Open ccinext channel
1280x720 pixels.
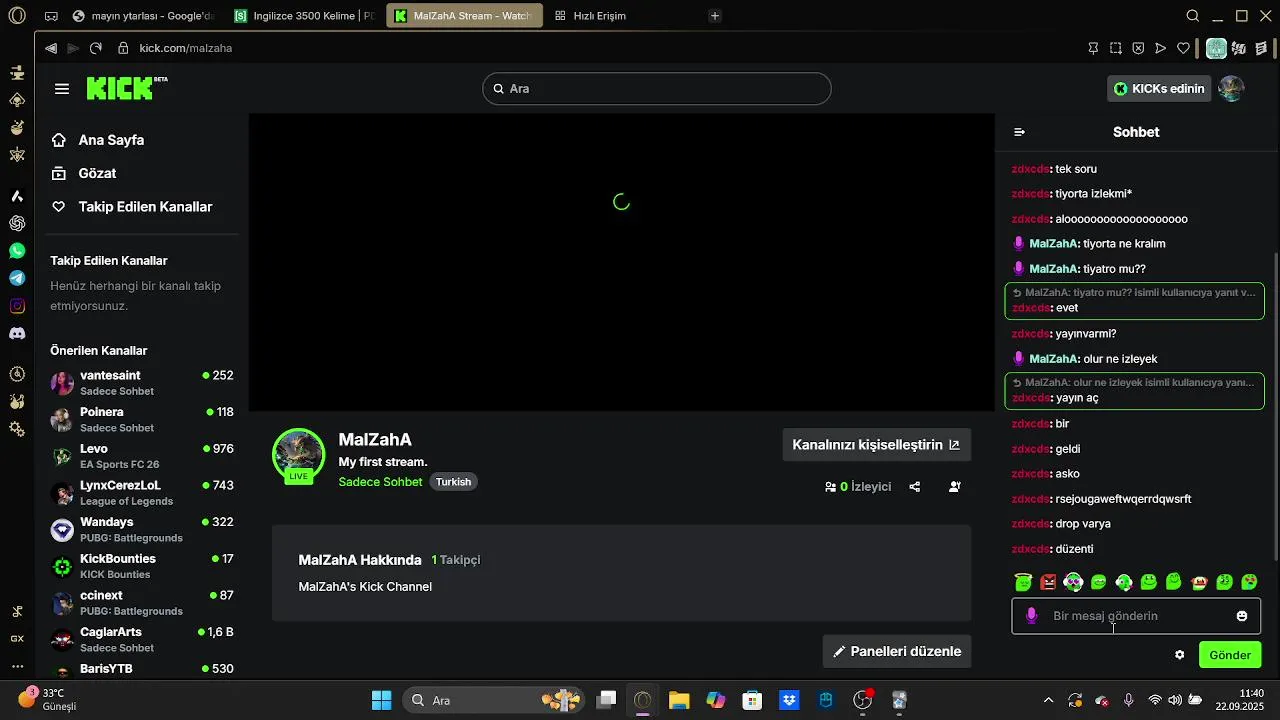[142, 602]
